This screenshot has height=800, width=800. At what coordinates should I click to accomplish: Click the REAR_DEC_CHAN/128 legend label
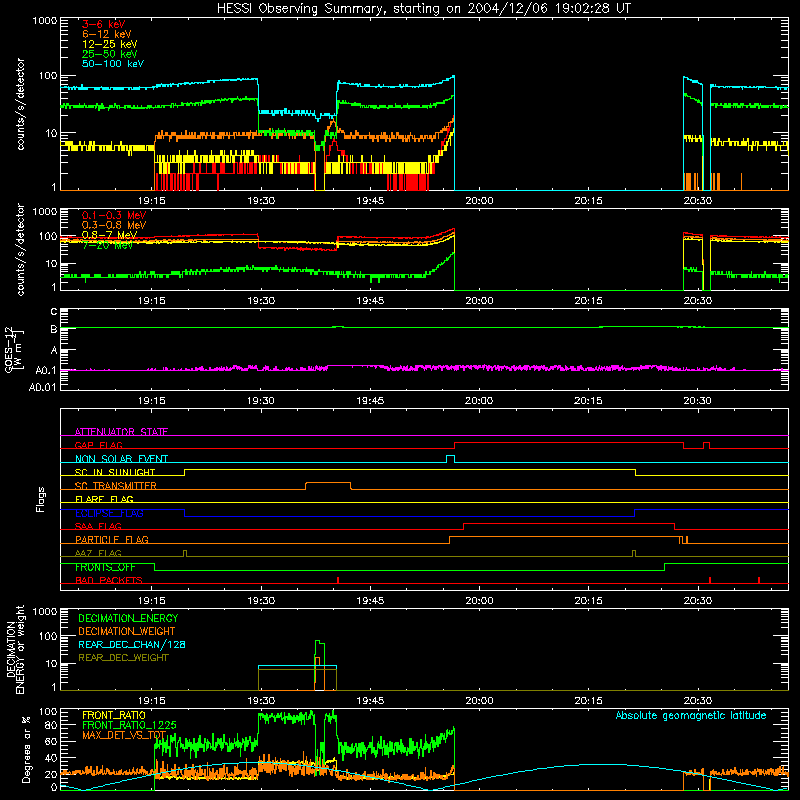point(132,644)
